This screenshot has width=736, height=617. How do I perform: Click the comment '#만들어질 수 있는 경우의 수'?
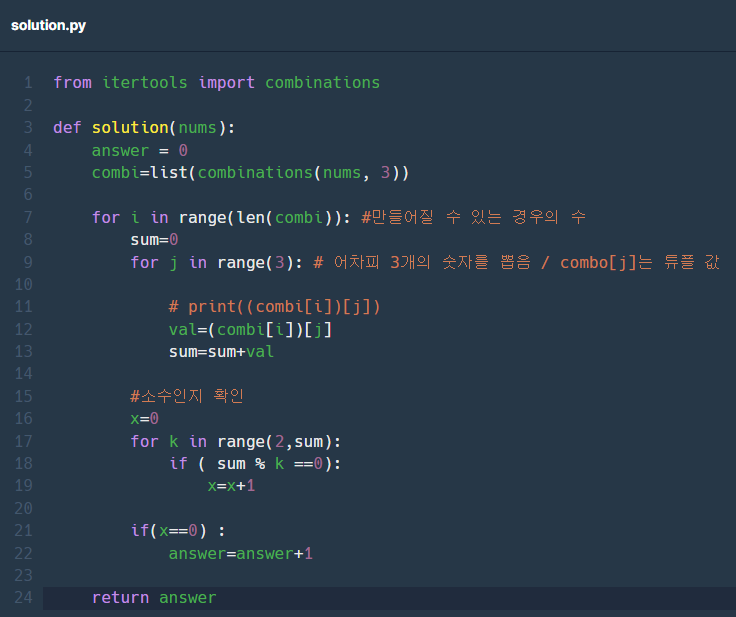pos(474,217)
